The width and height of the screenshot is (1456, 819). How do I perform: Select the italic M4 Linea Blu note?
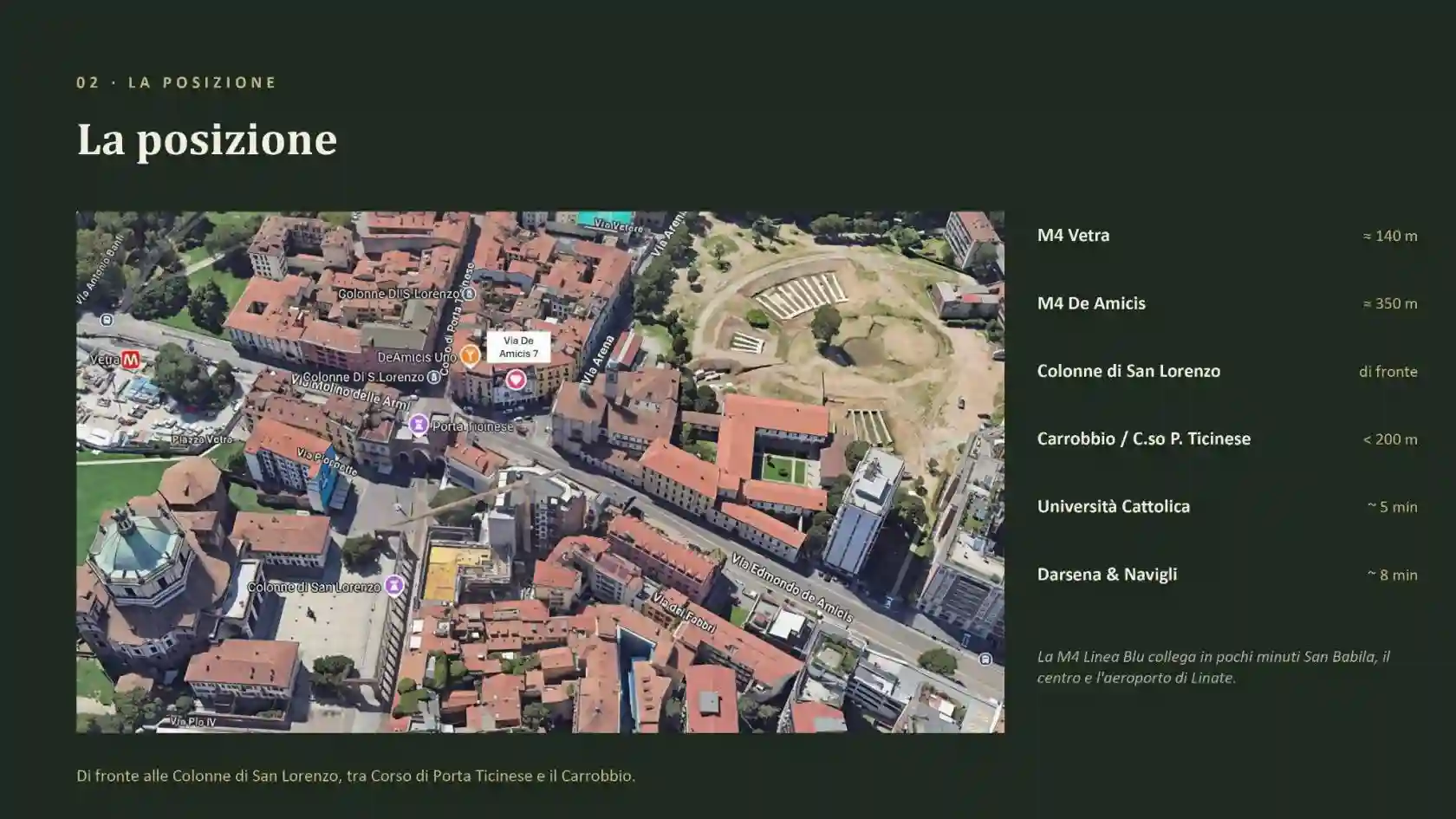[x=1214, y=667]
